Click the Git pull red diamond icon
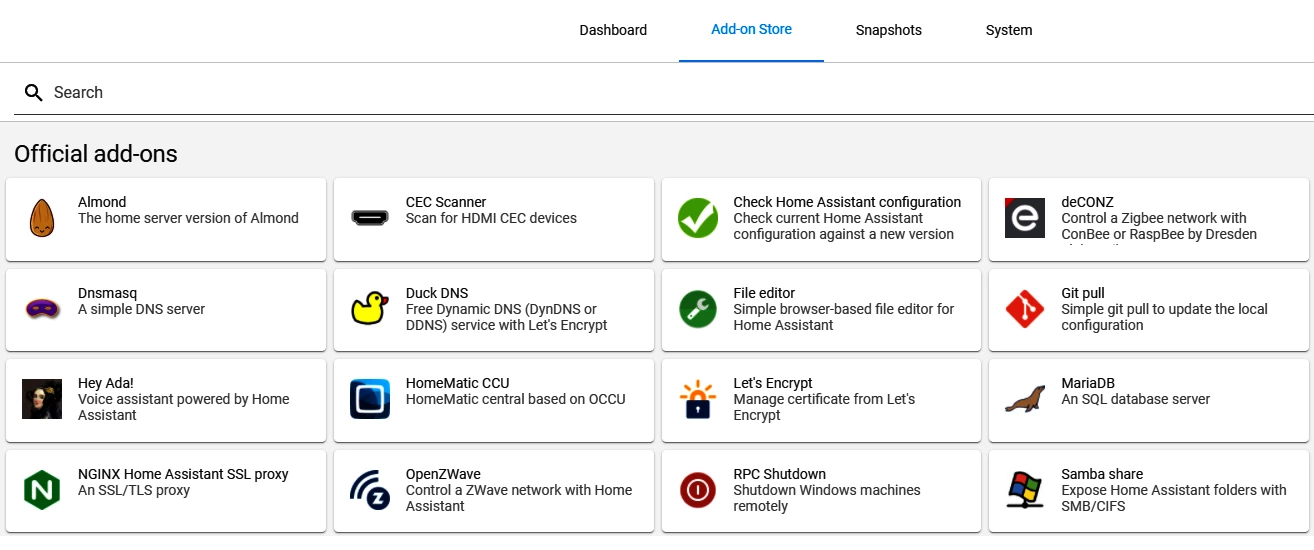 1025,309
